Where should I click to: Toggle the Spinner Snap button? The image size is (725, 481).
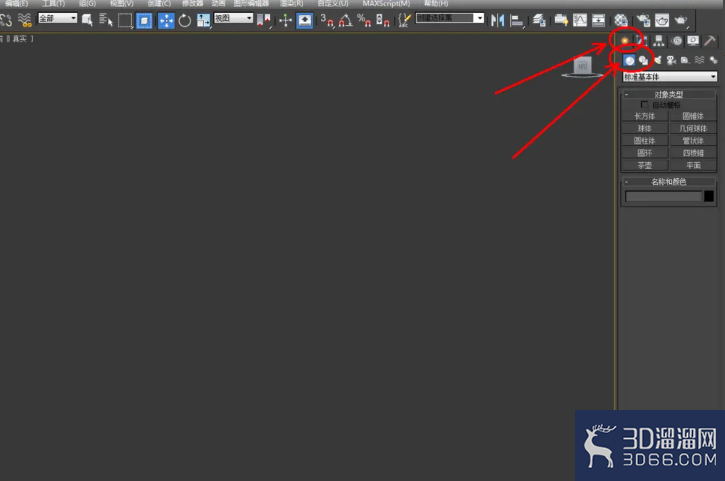point(382,20)
